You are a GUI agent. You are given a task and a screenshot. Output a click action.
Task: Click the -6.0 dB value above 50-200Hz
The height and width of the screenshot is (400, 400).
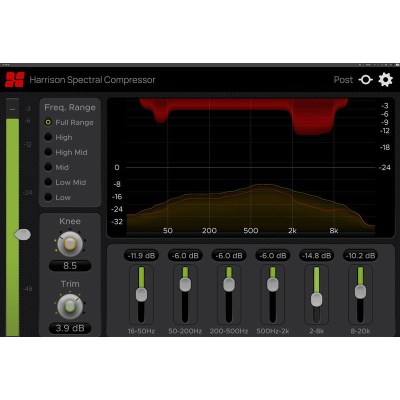(x=185, y=256)
